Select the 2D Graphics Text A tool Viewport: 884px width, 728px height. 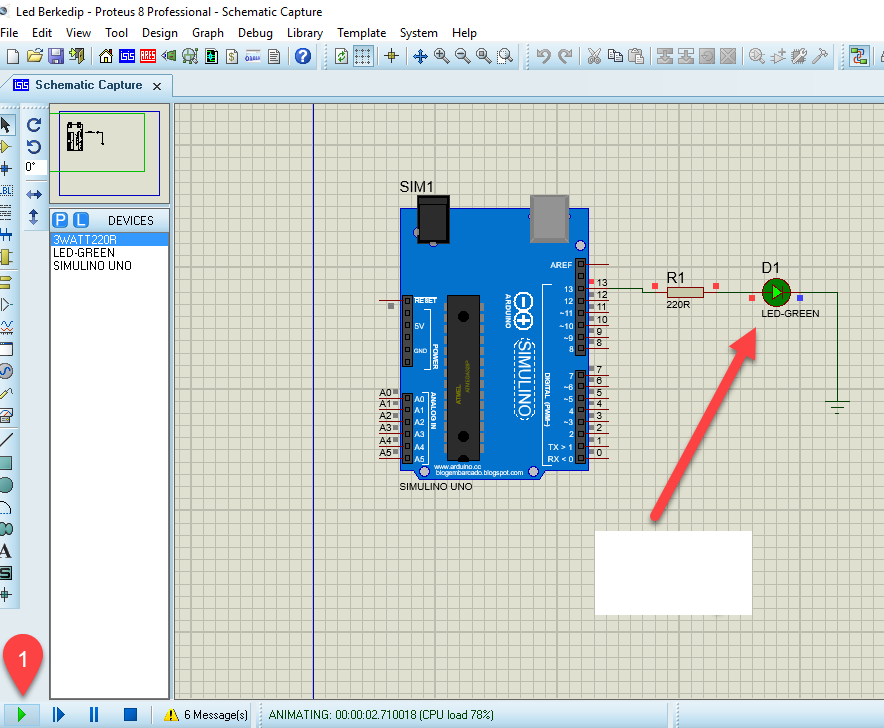[6, 551]
